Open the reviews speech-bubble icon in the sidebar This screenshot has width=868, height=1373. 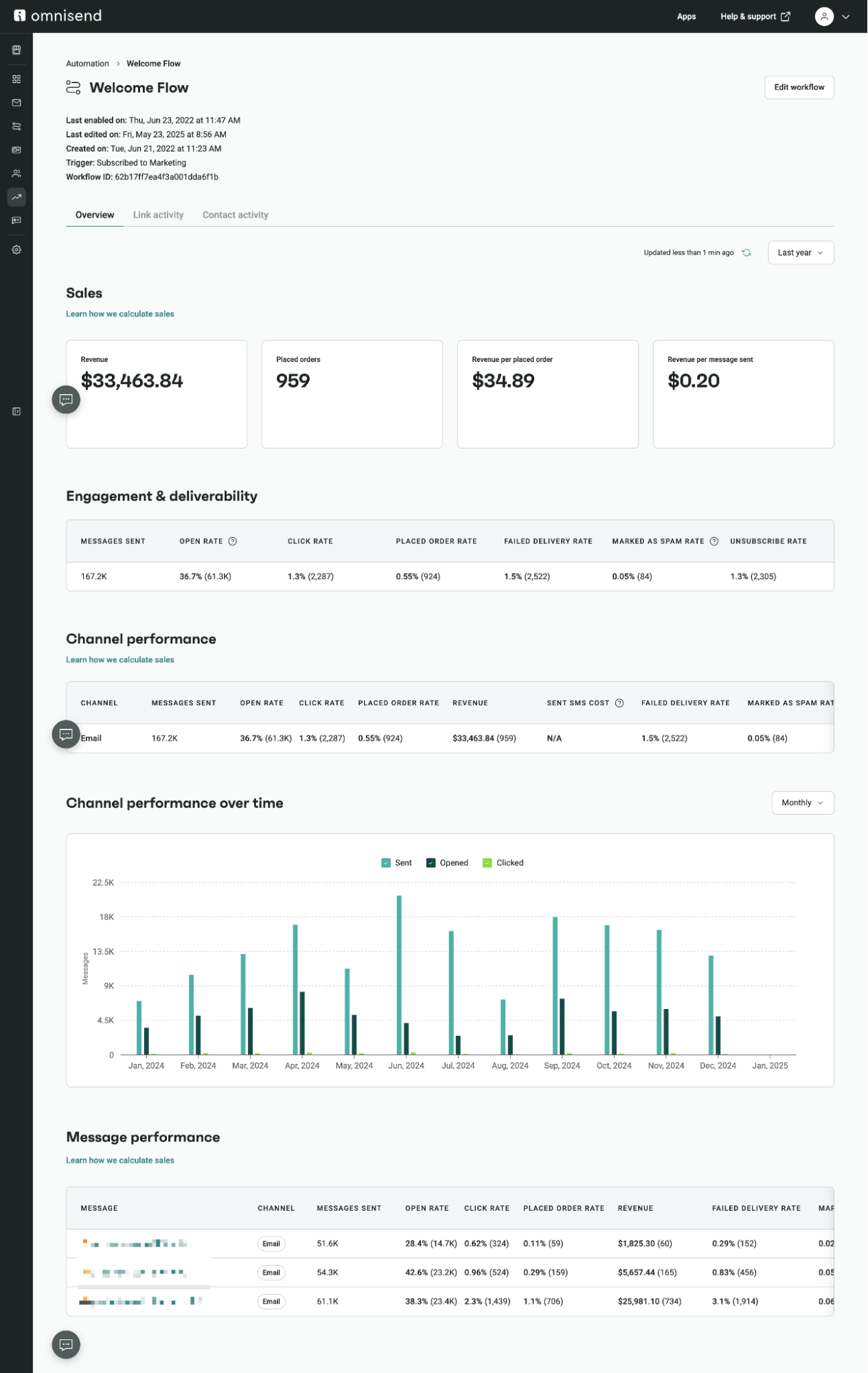[16, 220]
